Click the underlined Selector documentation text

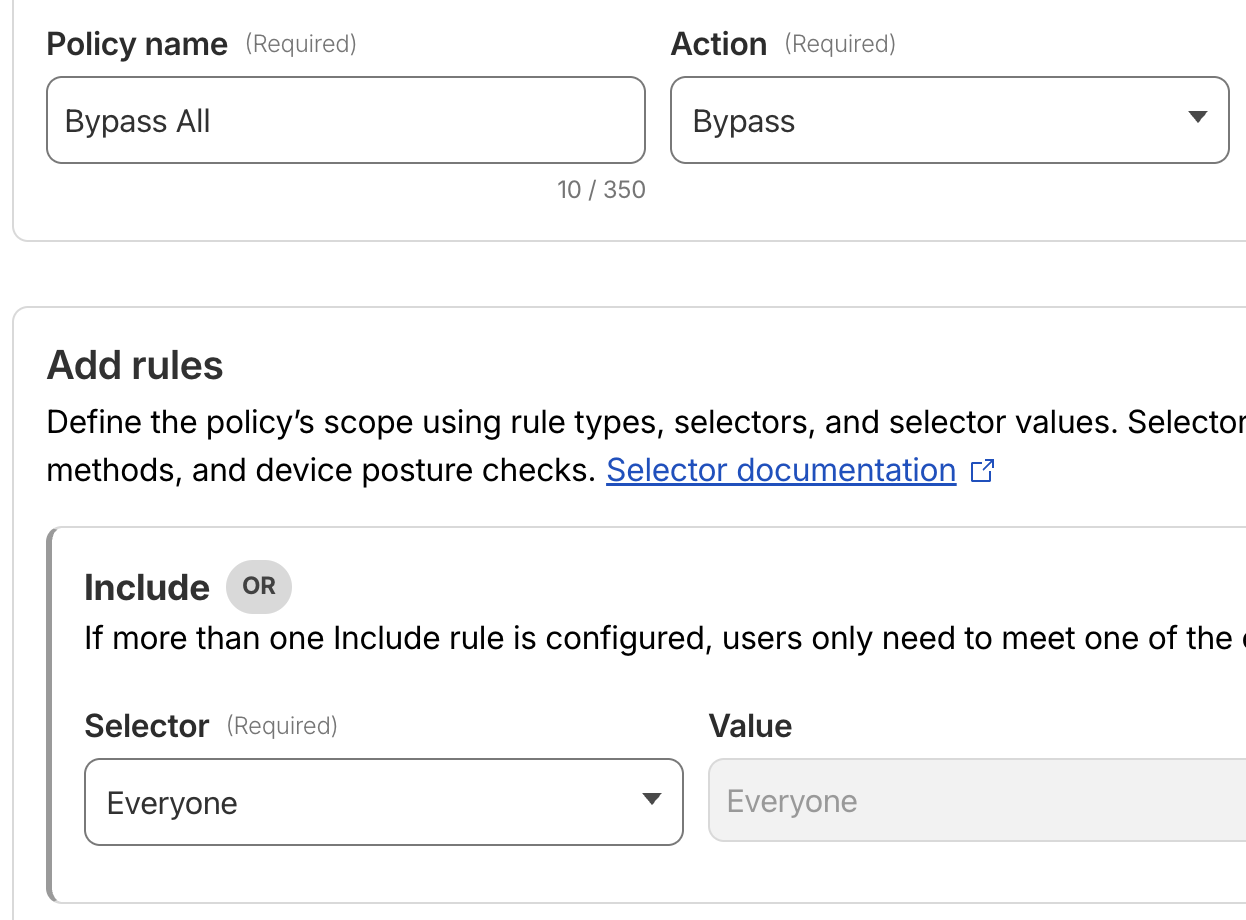[780, 469]
